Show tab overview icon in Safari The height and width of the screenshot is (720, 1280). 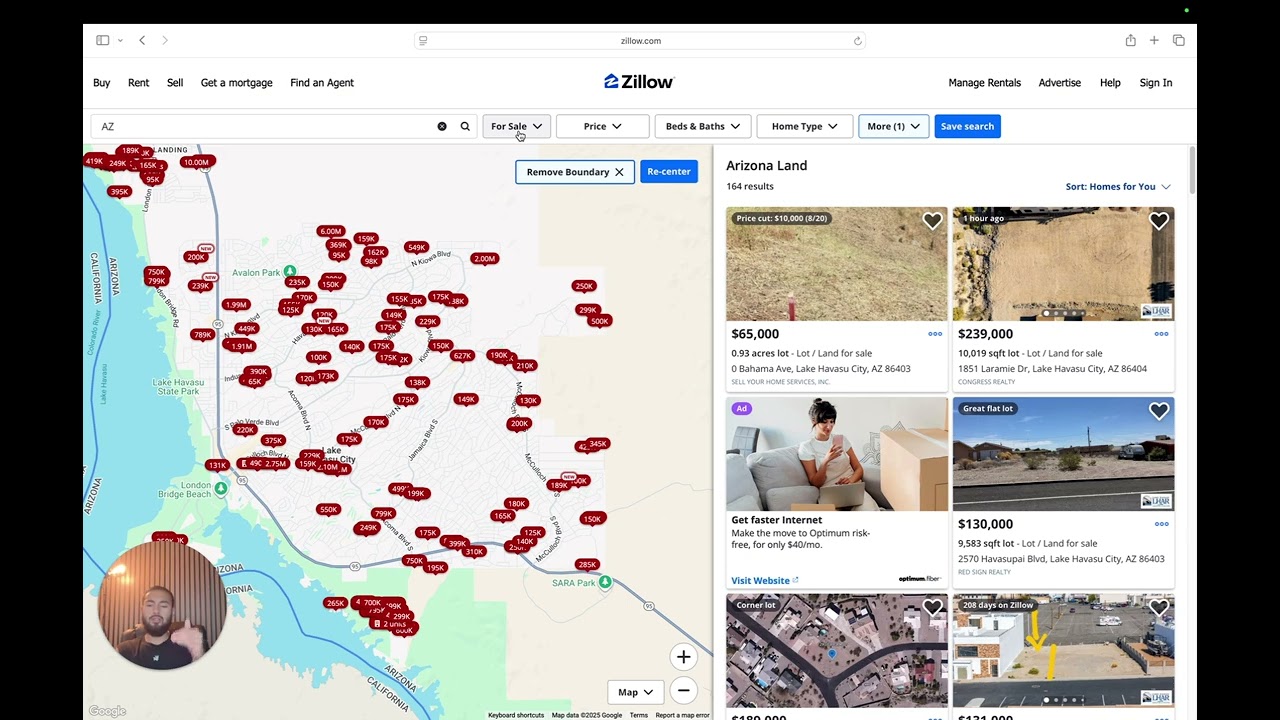pos(1179,40)
